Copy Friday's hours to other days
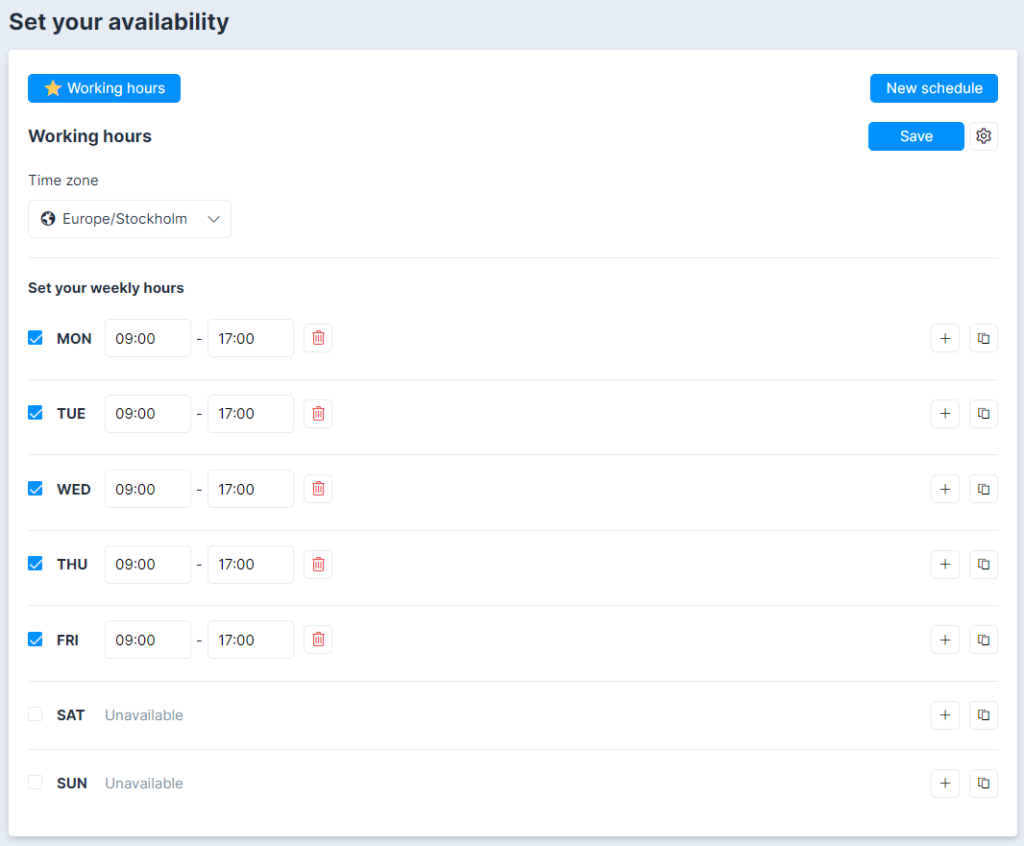The width and height of the screenshot is (1024, 846). (984, 640)
